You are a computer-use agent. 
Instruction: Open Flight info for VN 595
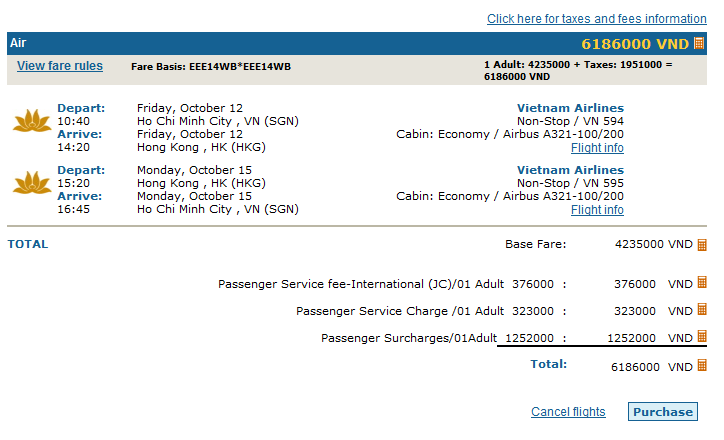pos(597,210)
